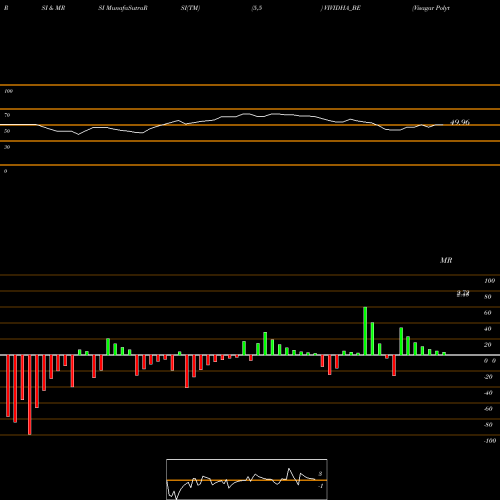The image size is (500, 500).
Task: Click the MR axis label -20
Action: coord(488,377)
